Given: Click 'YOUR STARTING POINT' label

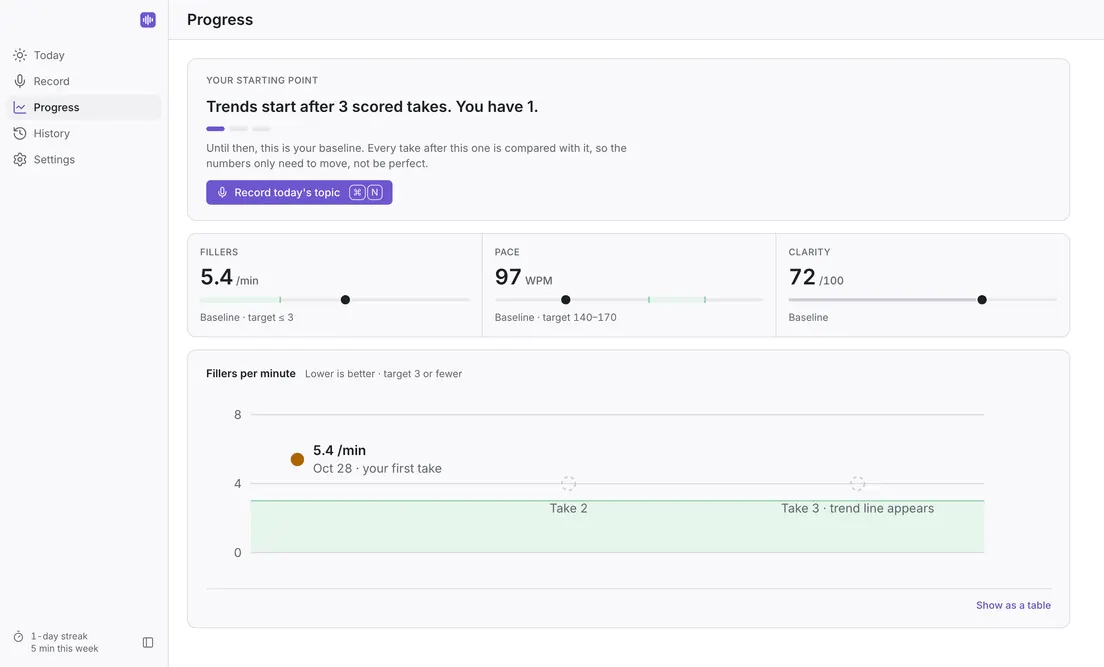Looking at the screenshot, I should pyautogui.click(x=262, y=80).
